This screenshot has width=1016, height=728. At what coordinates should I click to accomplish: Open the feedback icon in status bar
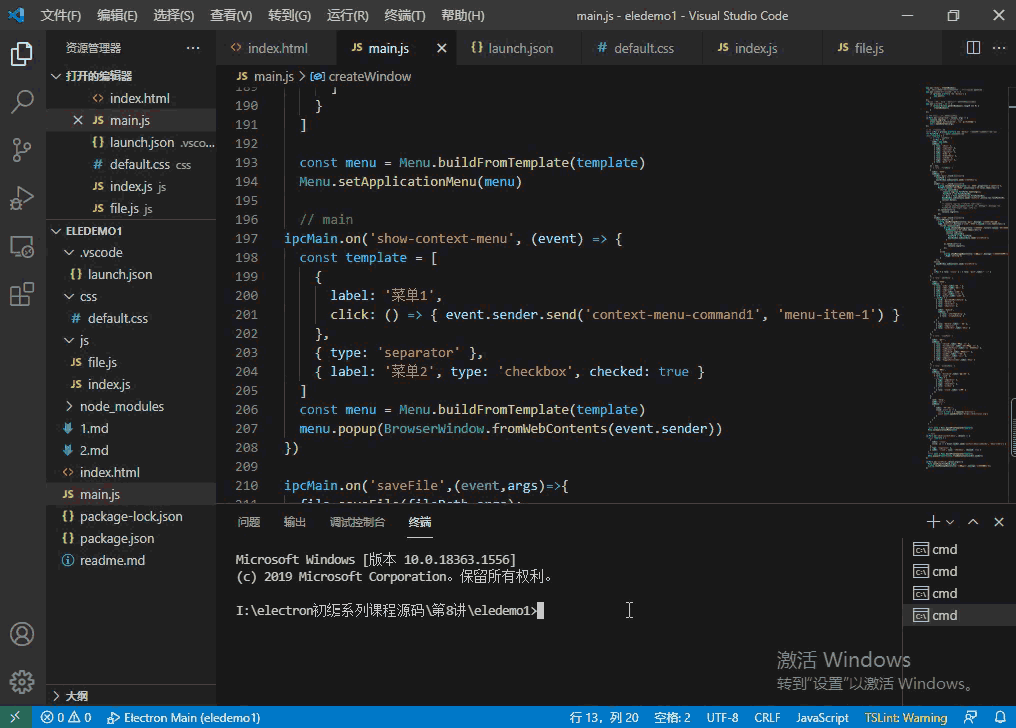(x=970, y=717)
